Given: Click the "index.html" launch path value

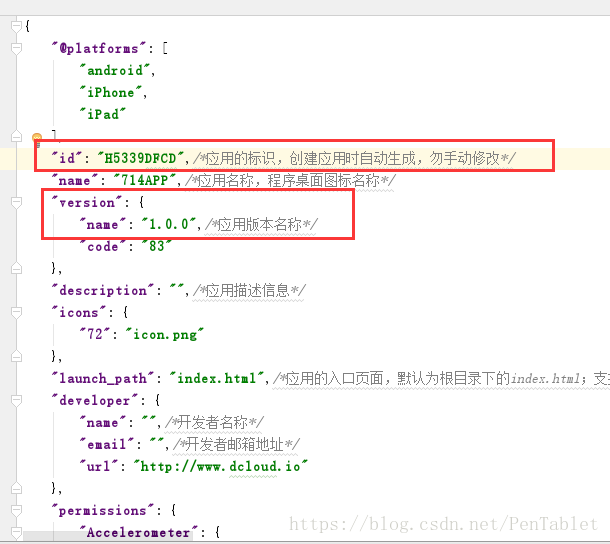Looking at the screenshot, I should coord(217,378).
